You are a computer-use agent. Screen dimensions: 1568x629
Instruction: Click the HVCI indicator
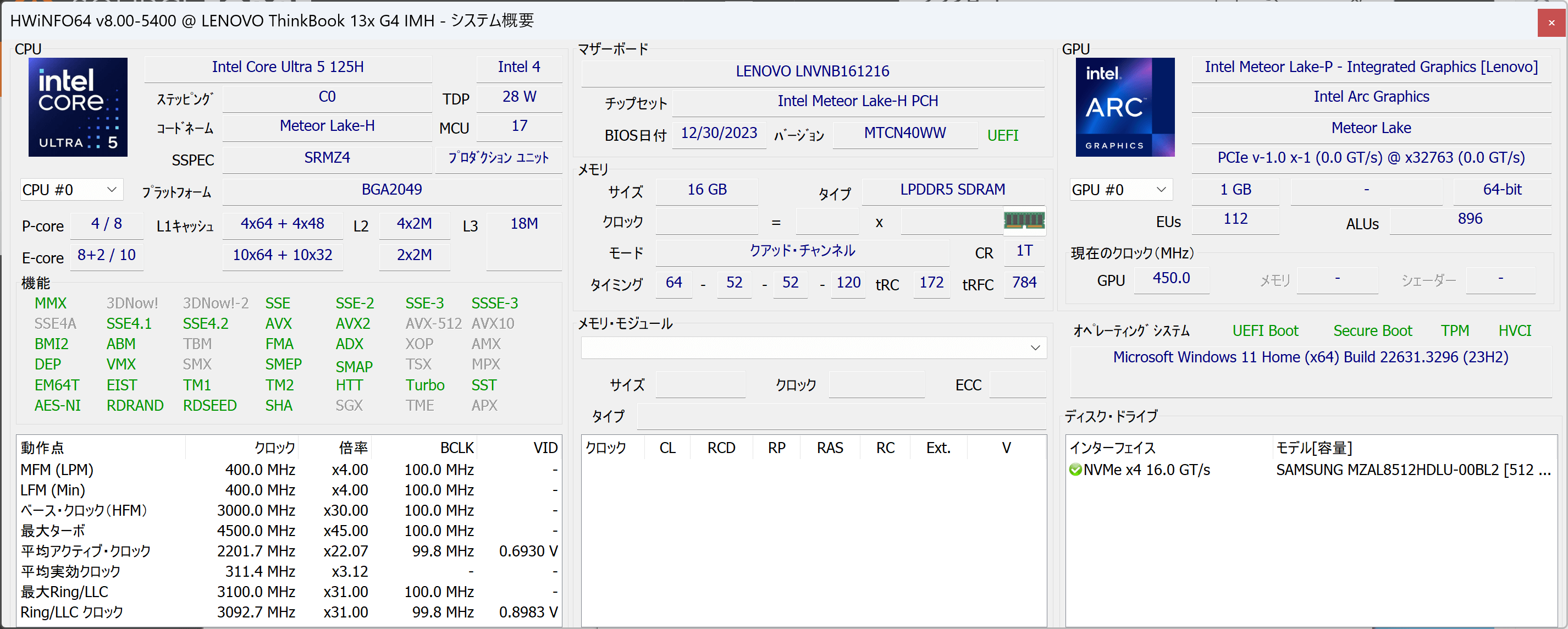coord(1515,330)
